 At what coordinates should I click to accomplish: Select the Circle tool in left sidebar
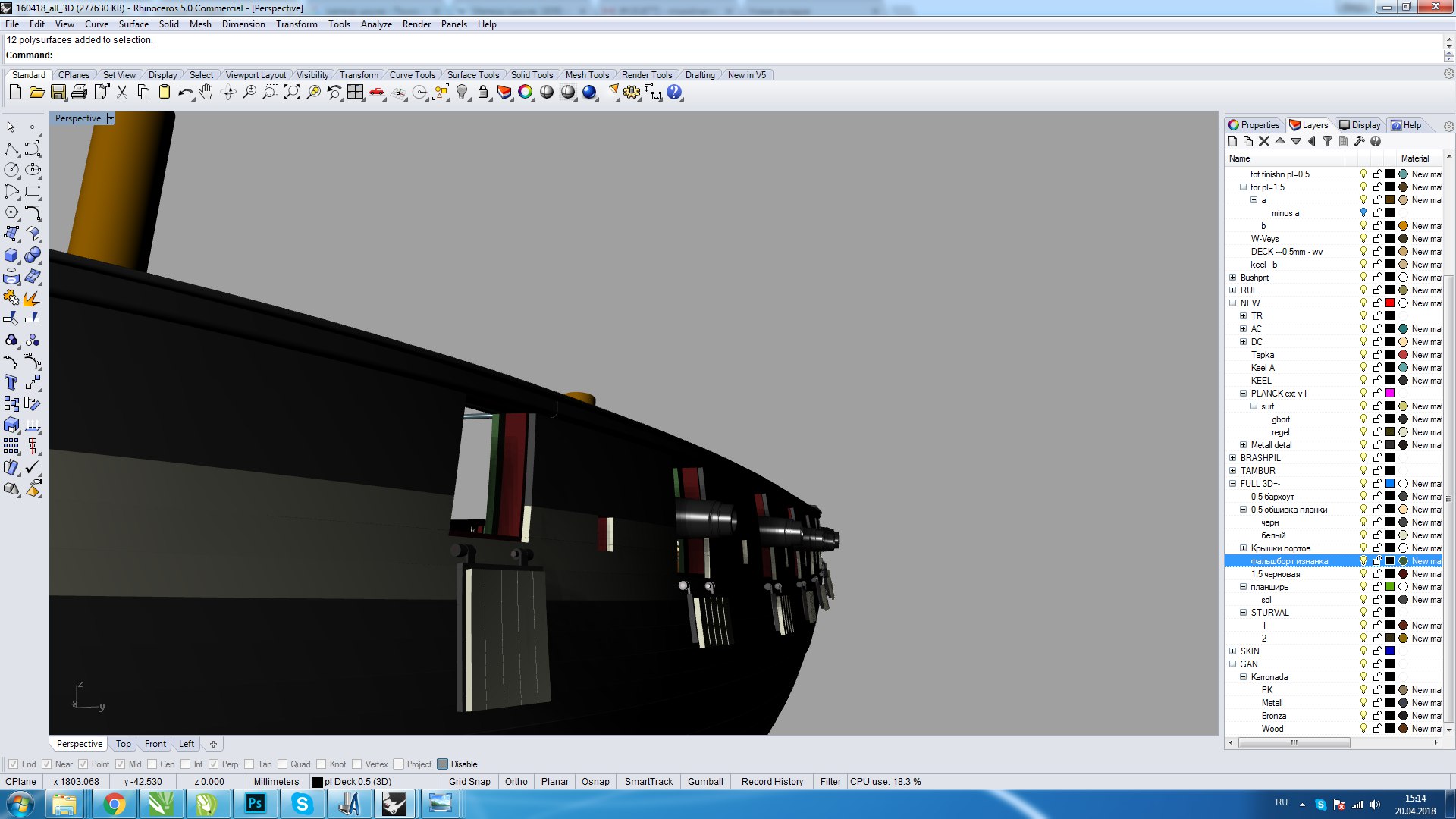click(x=11, y=171)
